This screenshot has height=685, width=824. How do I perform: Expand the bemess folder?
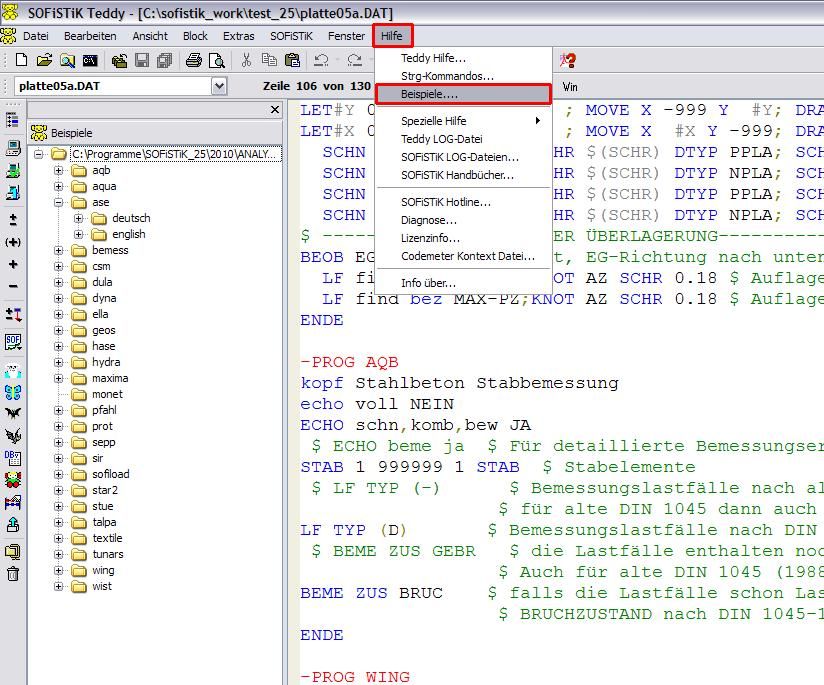58,250
